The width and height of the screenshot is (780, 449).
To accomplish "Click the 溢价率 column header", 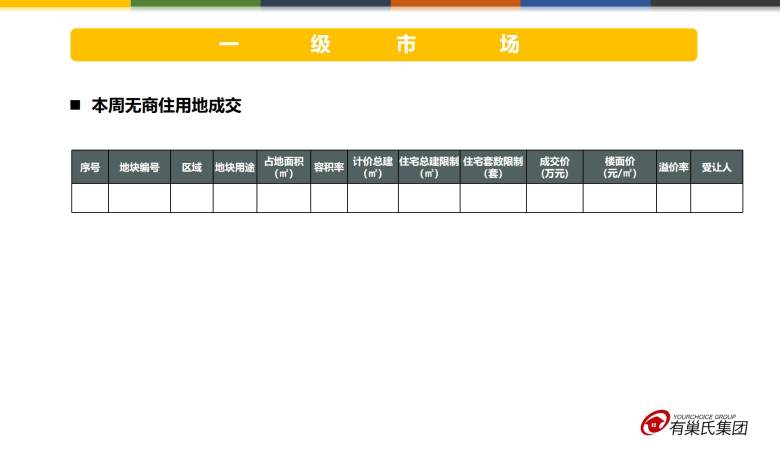I will coord(674,167).
